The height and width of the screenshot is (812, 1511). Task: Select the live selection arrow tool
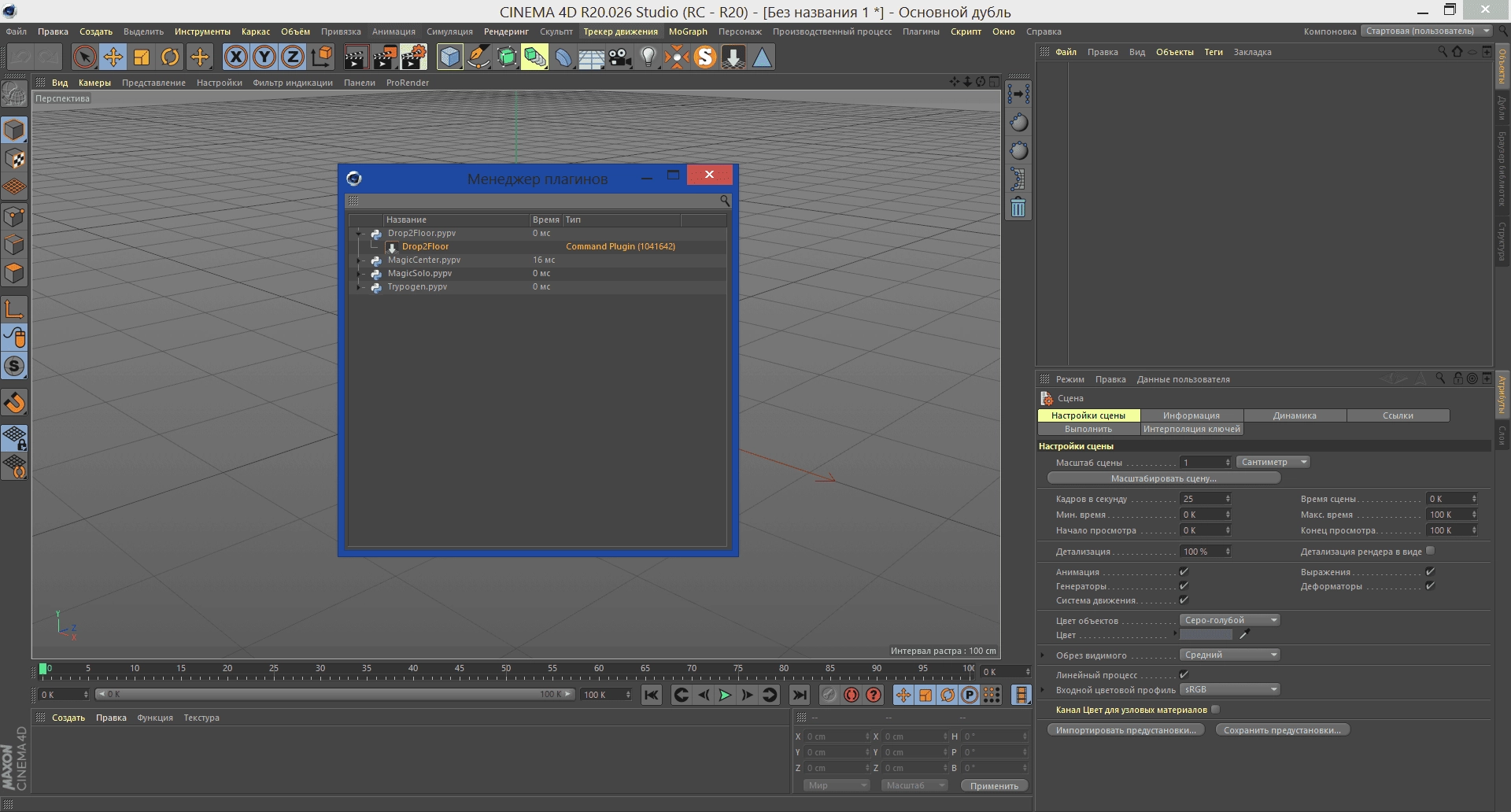tap(84, 57)
